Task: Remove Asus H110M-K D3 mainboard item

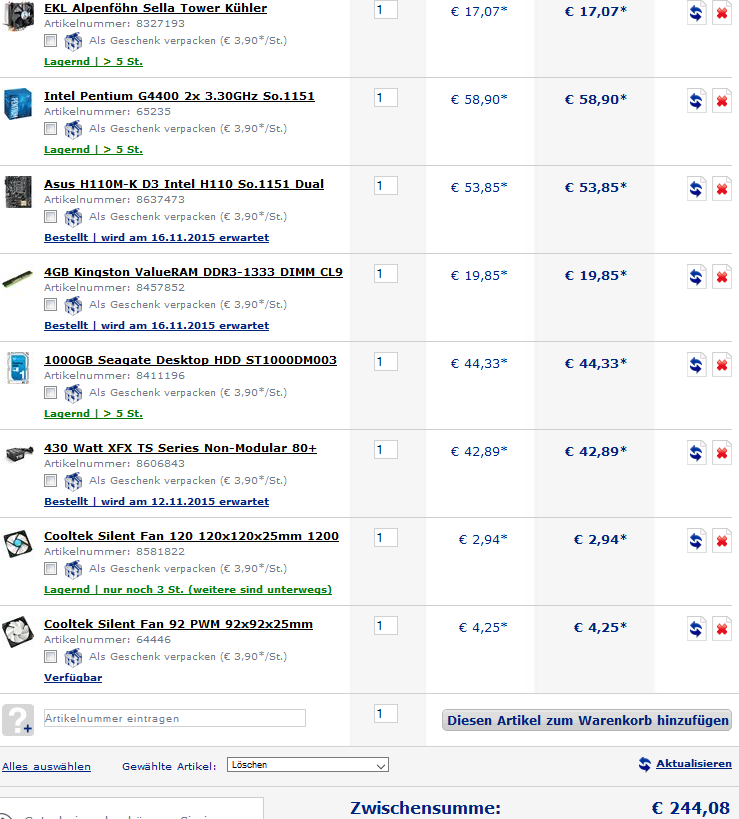Action: [722, 189]
